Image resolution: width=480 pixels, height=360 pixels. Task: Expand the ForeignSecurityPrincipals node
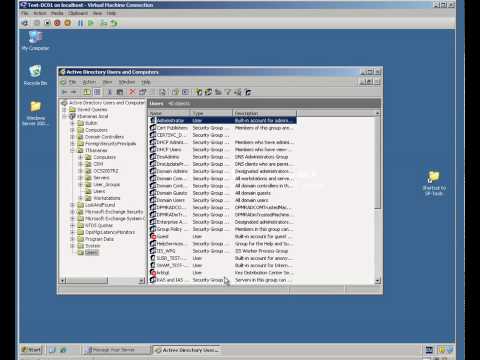(x=72, y=144)
